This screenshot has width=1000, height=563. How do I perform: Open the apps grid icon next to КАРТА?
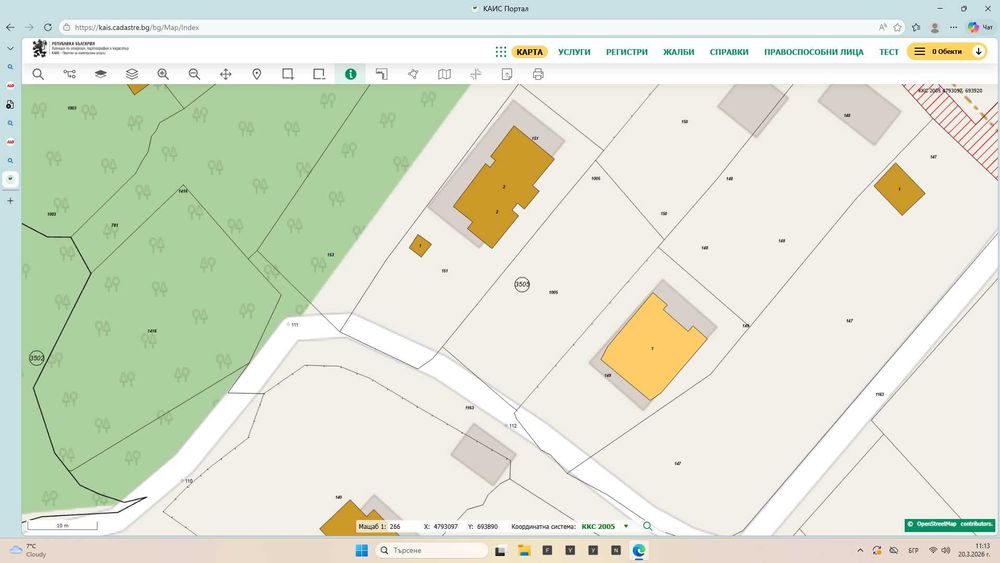[501, 52]
